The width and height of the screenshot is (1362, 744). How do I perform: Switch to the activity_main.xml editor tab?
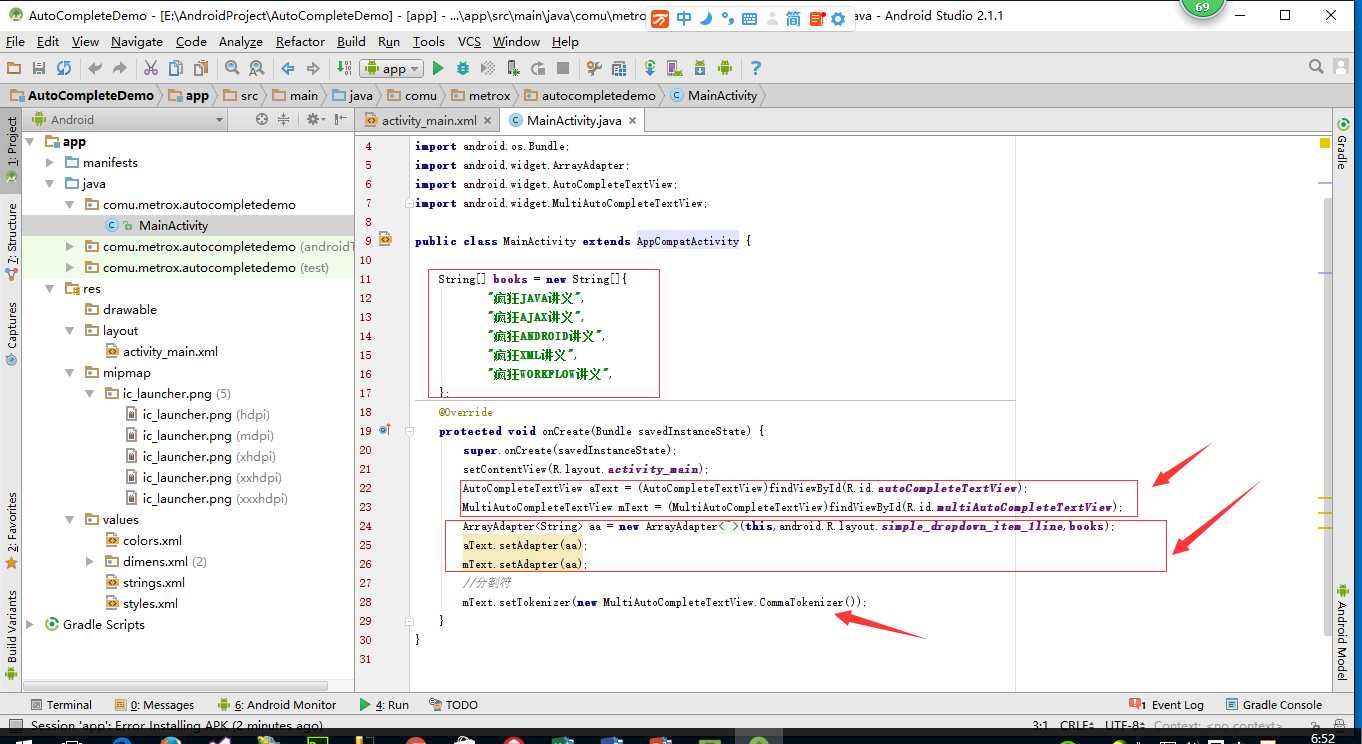click(428, 120)
